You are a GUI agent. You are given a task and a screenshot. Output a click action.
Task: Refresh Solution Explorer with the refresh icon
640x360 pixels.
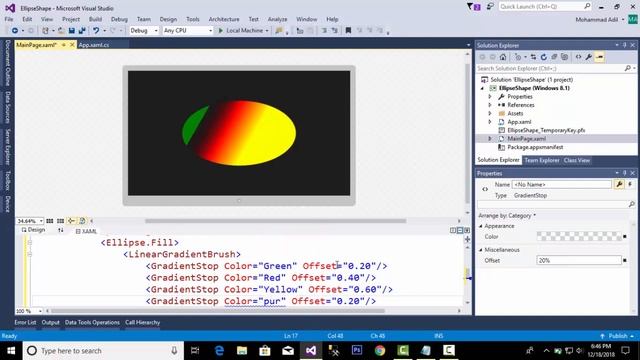coord(544,57)
